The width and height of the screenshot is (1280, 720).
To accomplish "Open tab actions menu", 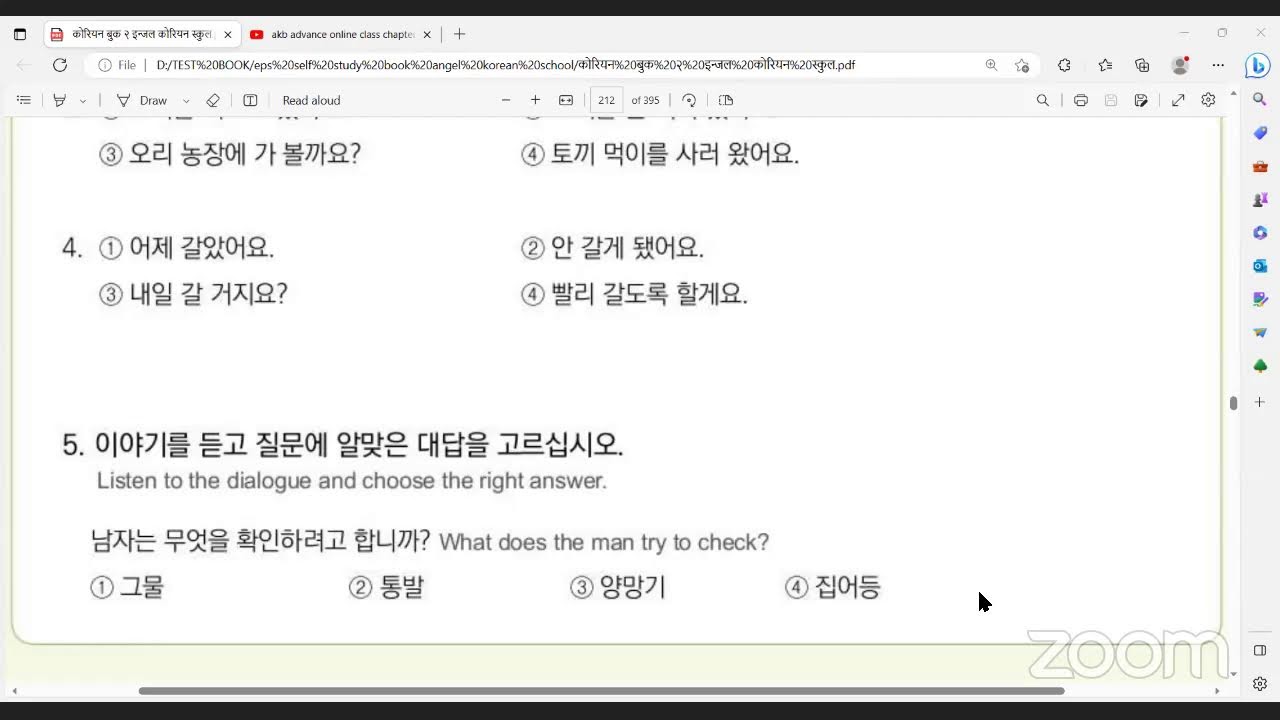I will click(20, 34).
